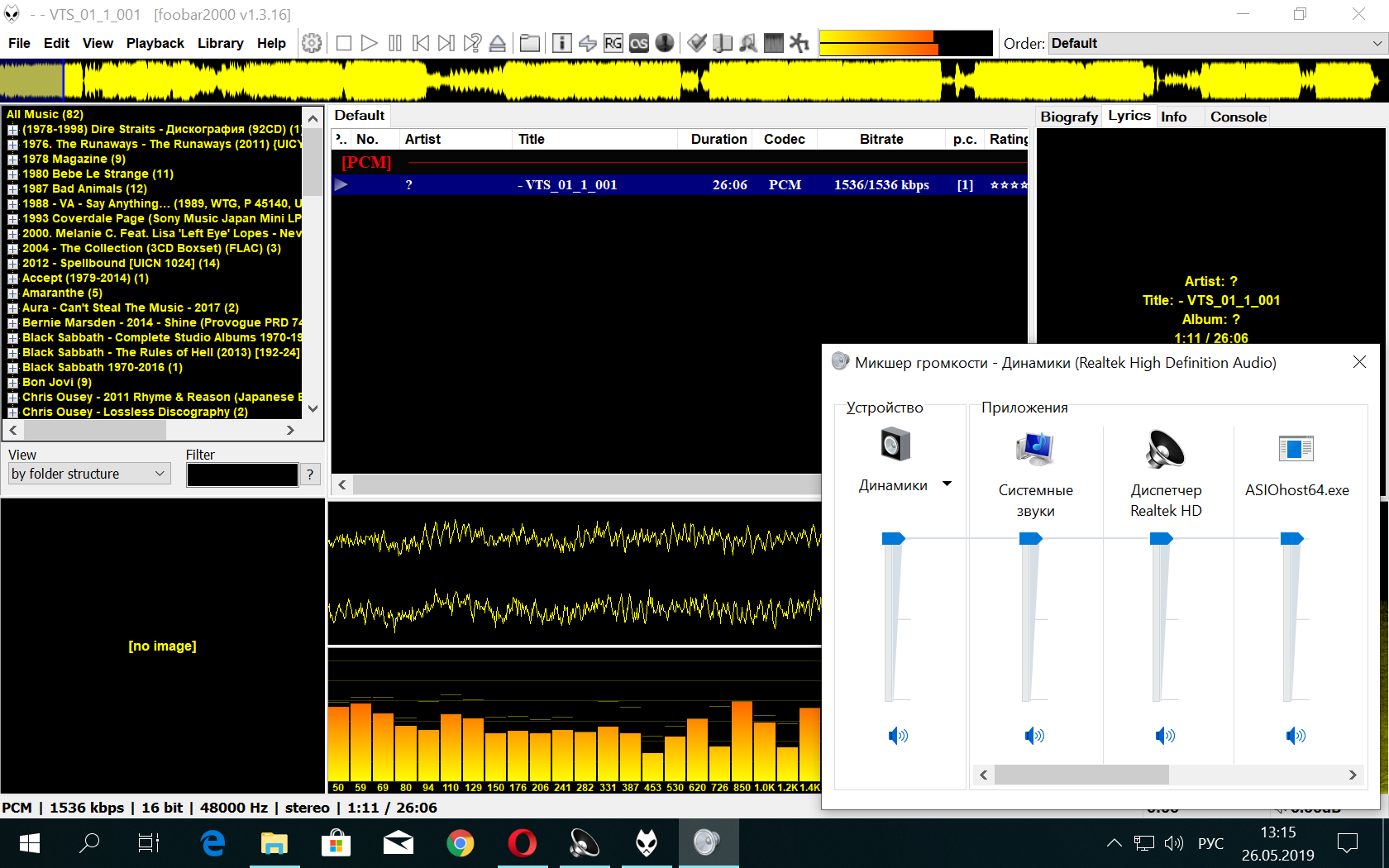Click the random playback icon

[x=472, y=43]
